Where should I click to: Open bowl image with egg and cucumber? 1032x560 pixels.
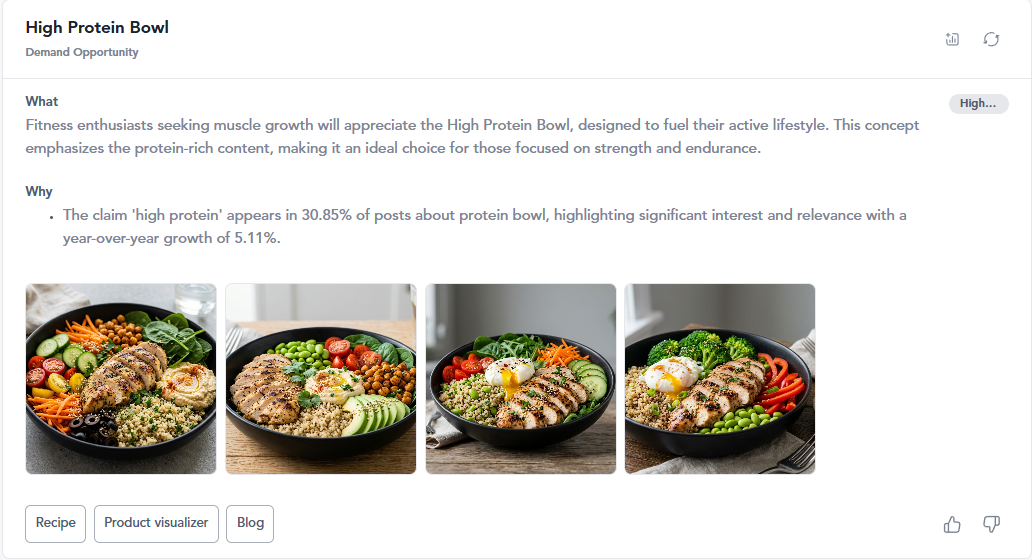521,378
